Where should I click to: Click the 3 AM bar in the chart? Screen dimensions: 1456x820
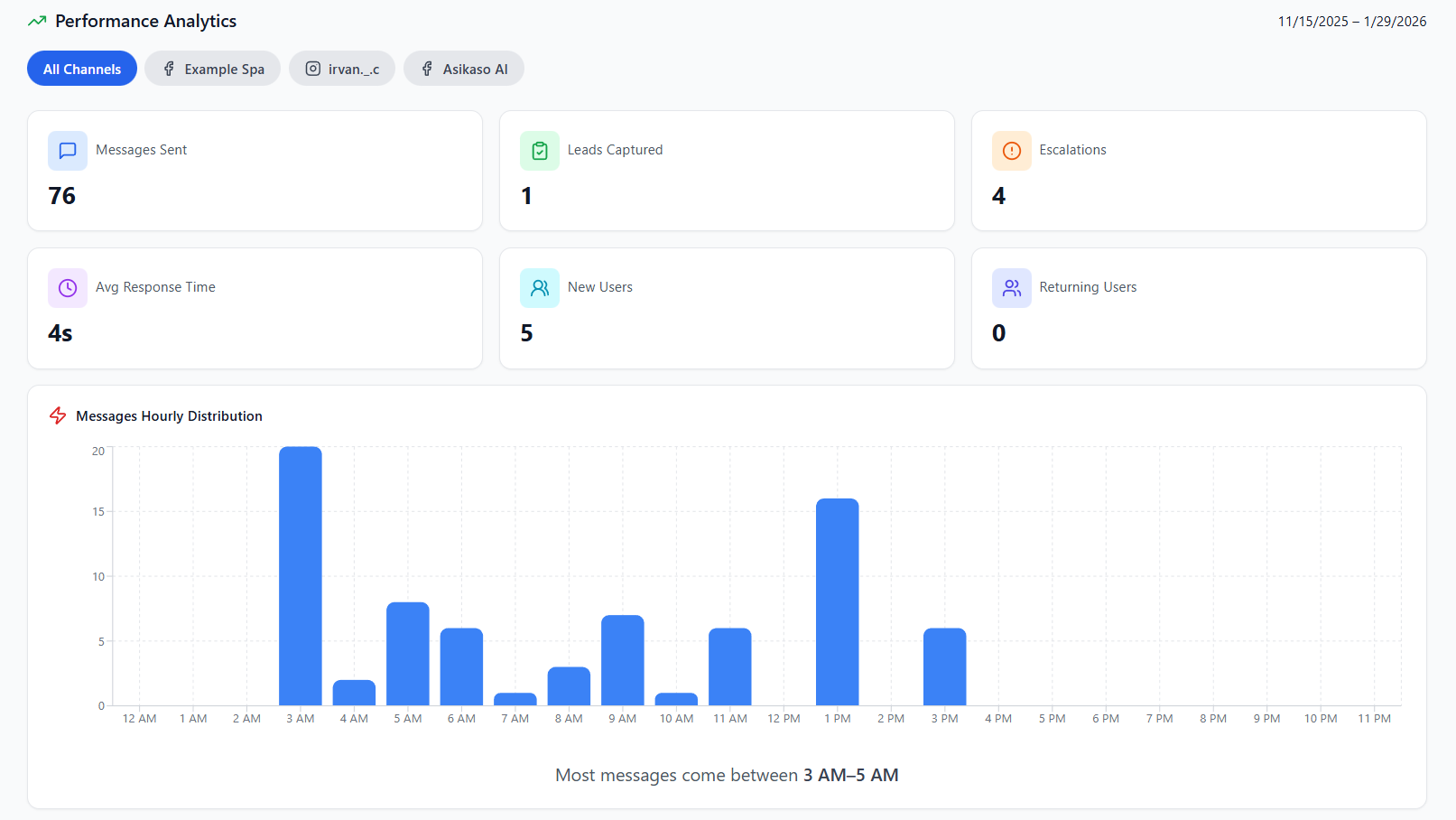[301, 576]
